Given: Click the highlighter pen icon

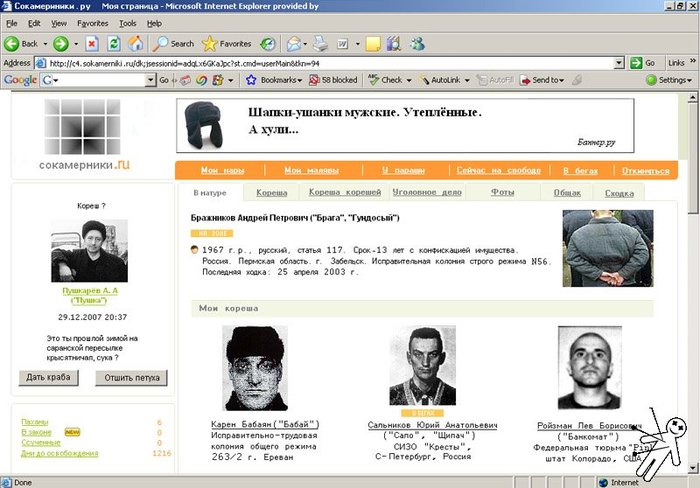Looking at the screenshot, I should coord(577,80).
